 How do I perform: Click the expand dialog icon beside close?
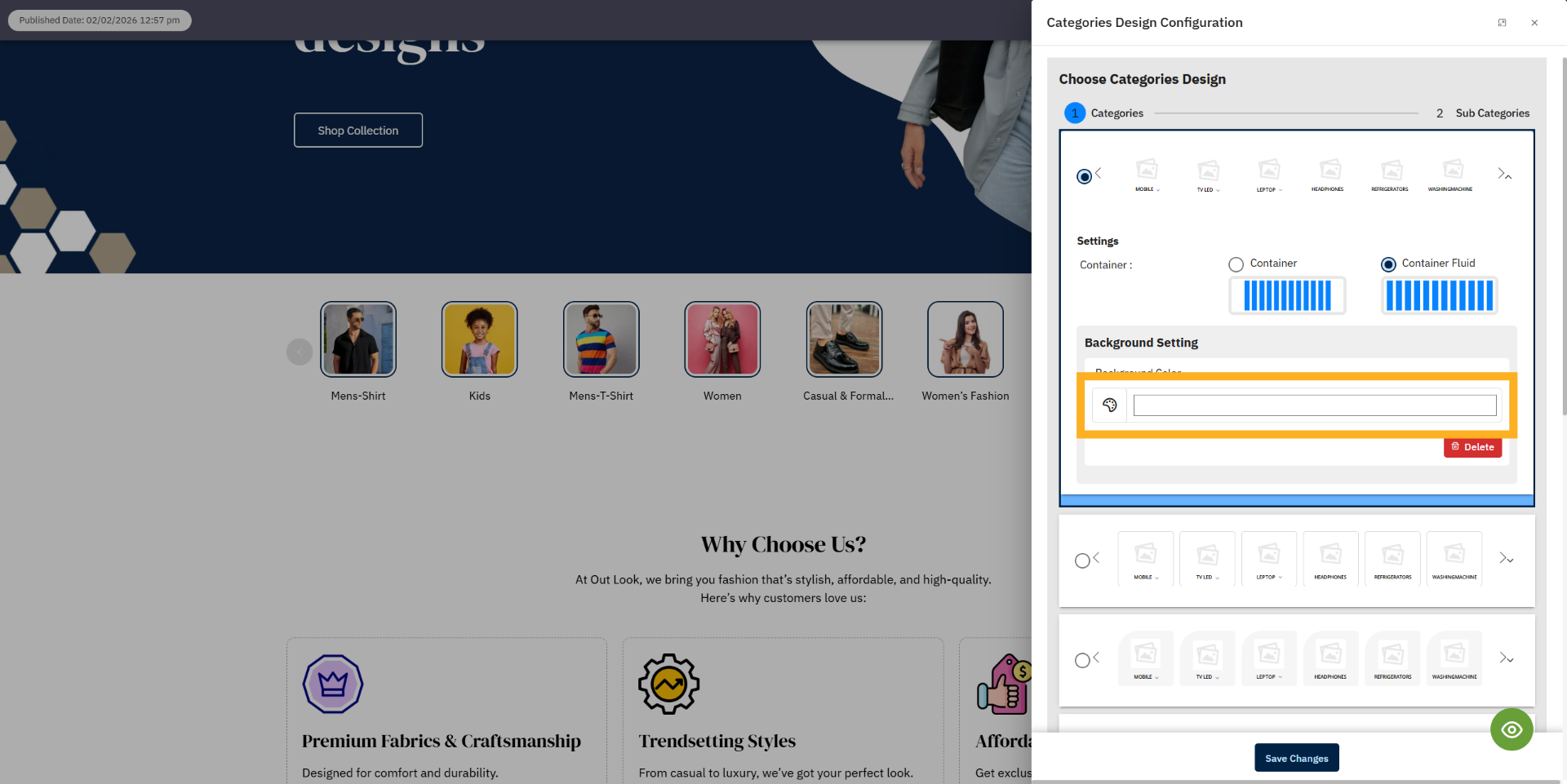point(1503,22)
